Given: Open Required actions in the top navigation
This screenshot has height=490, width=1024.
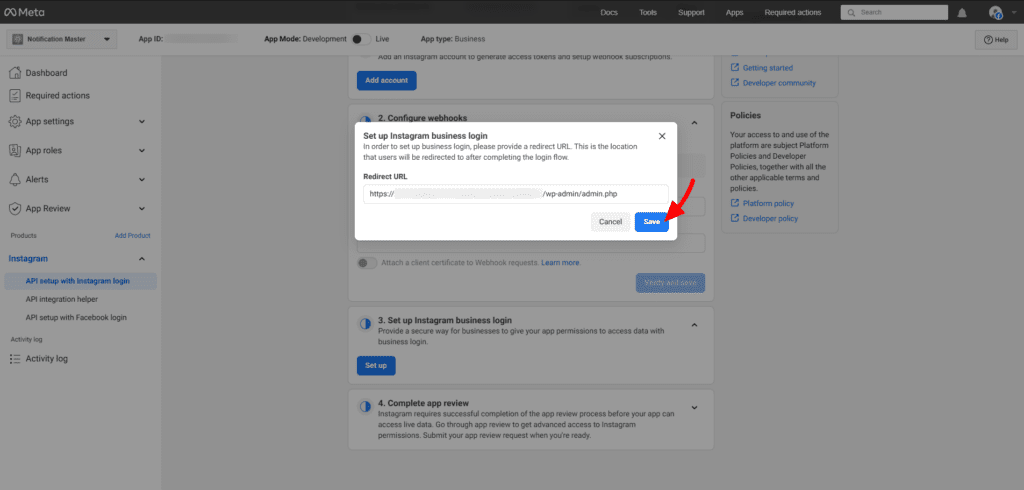Looking at the screenshot, I should (x=793, y=12).
